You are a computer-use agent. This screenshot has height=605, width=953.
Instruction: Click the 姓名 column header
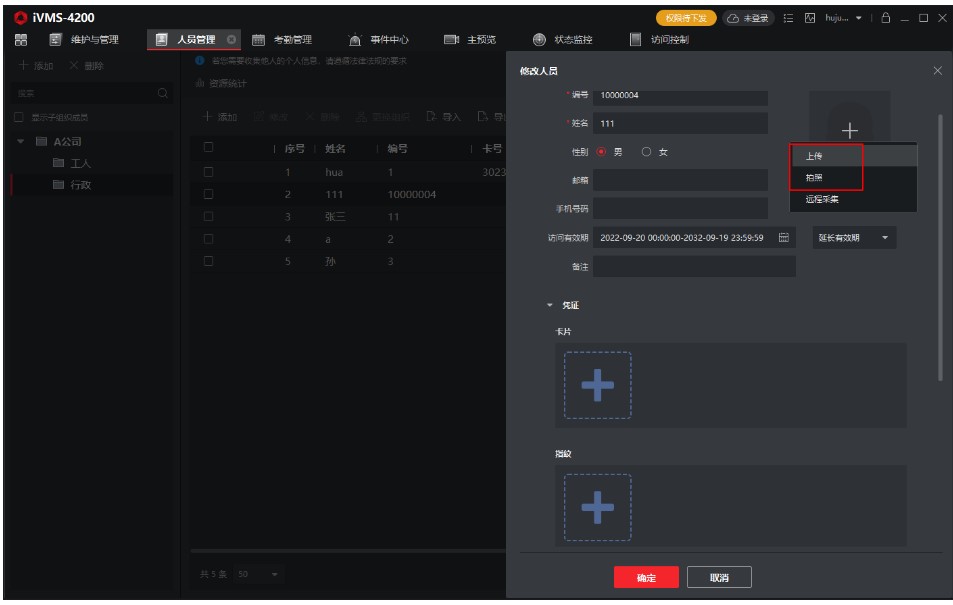335,148
